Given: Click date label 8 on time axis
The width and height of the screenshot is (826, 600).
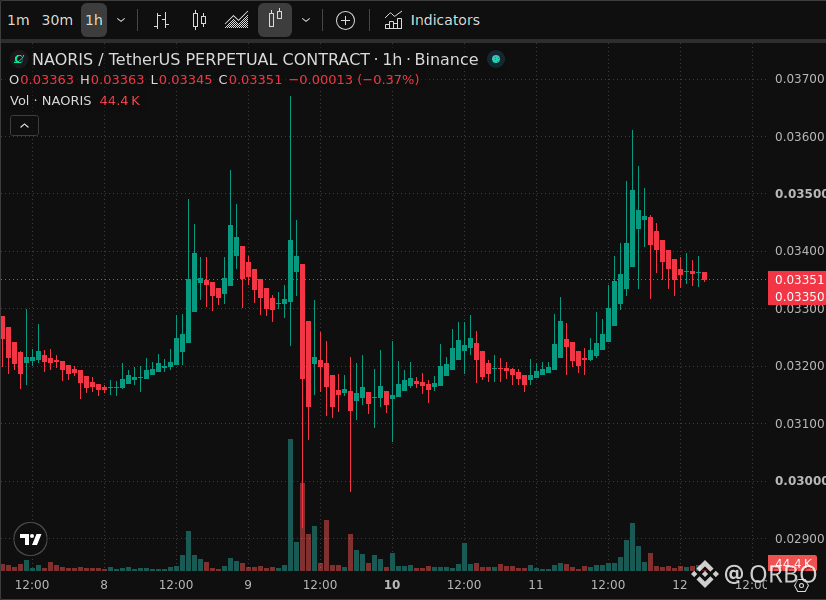Looking at the screenshot, I should 104,585.
